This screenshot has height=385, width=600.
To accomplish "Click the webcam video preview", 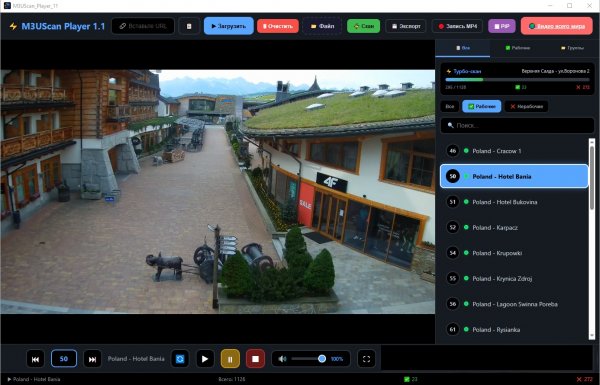I will tap(218, 191).
